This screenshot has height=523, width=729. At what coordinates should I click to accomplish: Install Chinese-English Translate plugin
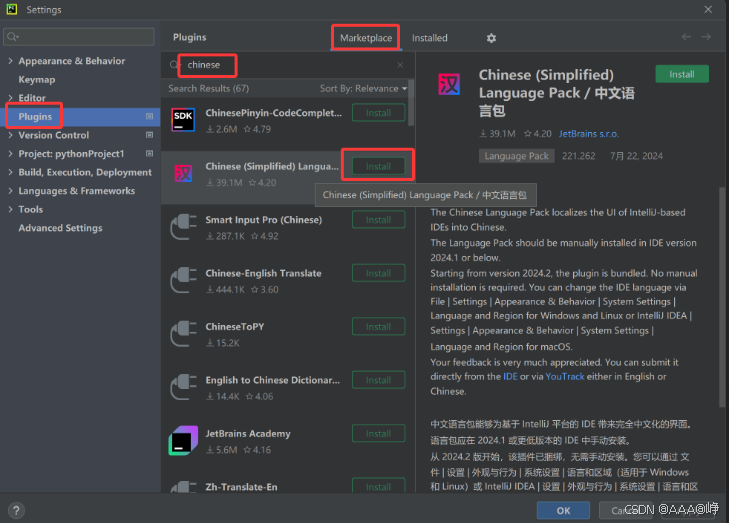(x=378, y=273)
